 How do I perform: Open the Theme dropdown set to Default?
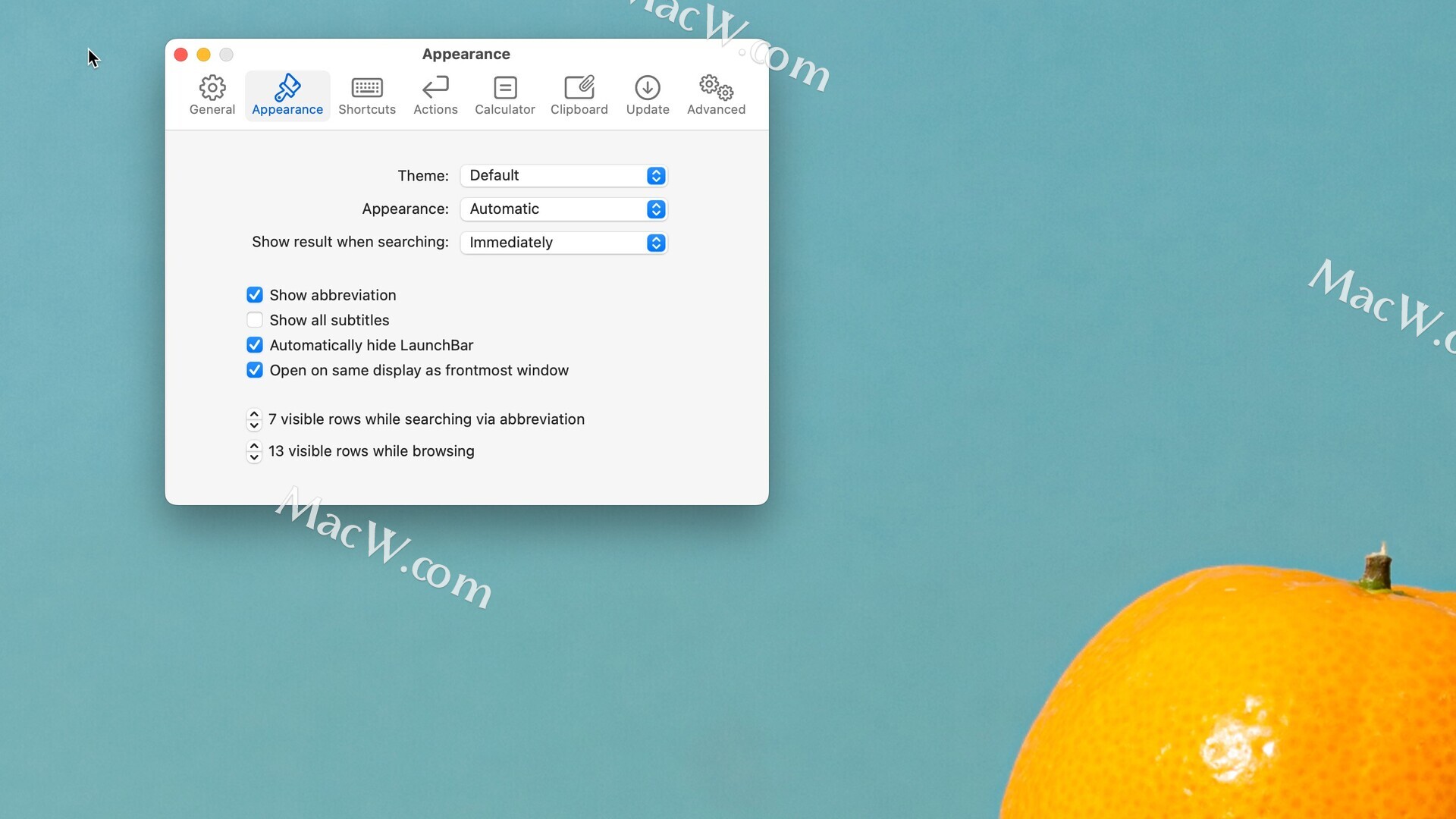[563, 176]
